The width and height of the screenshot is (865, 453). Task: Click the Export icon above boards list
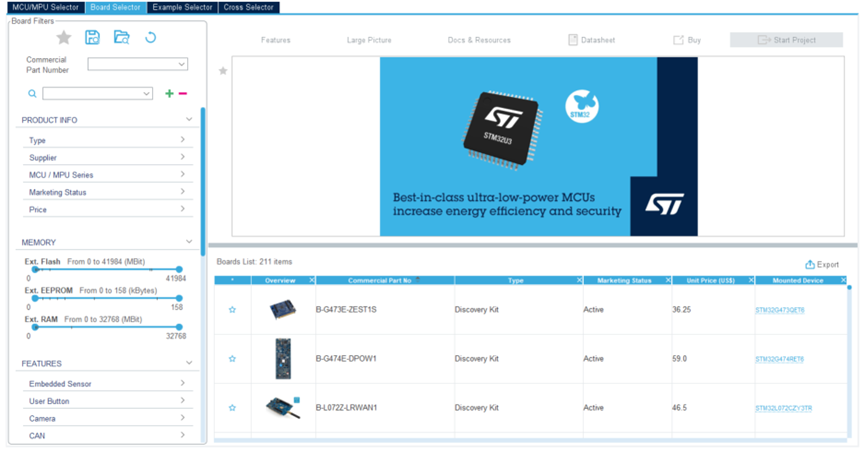point(810,264)
